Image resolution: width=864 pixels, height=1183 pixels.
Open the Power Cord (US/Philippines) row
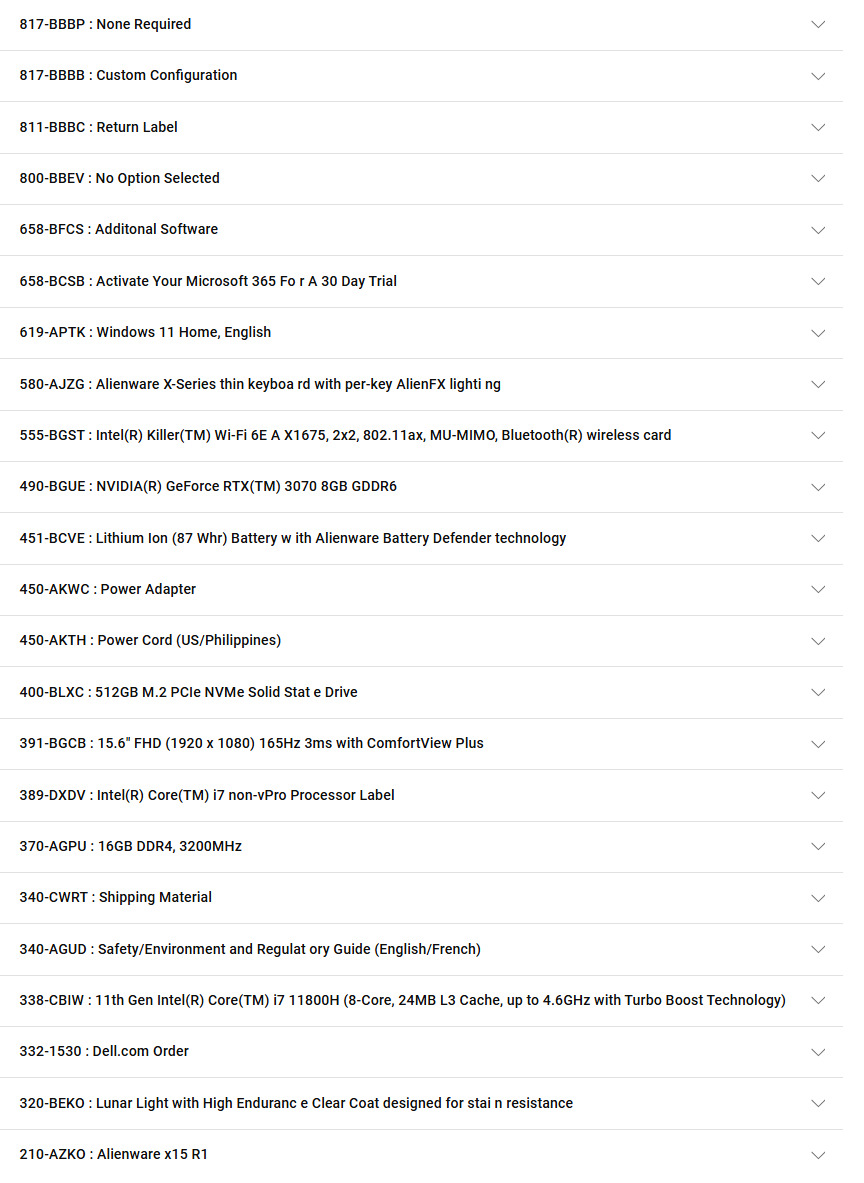[150, 640]
